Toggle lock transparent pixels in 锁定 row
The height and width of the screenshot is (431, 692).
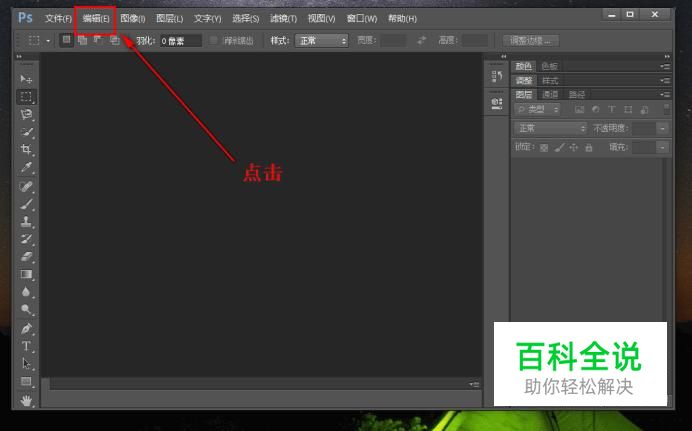(544, 148)
